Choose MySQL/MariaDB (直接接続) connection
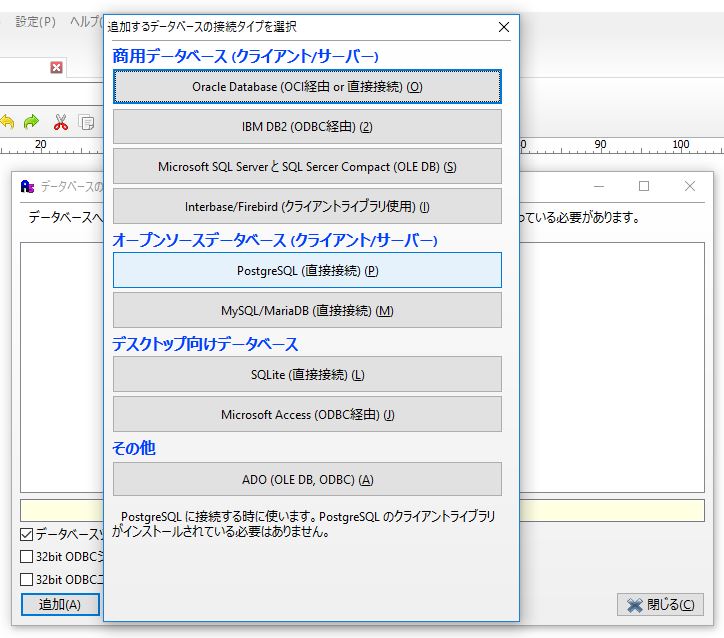This screenshot has width=724, height=638. point(307,310)
